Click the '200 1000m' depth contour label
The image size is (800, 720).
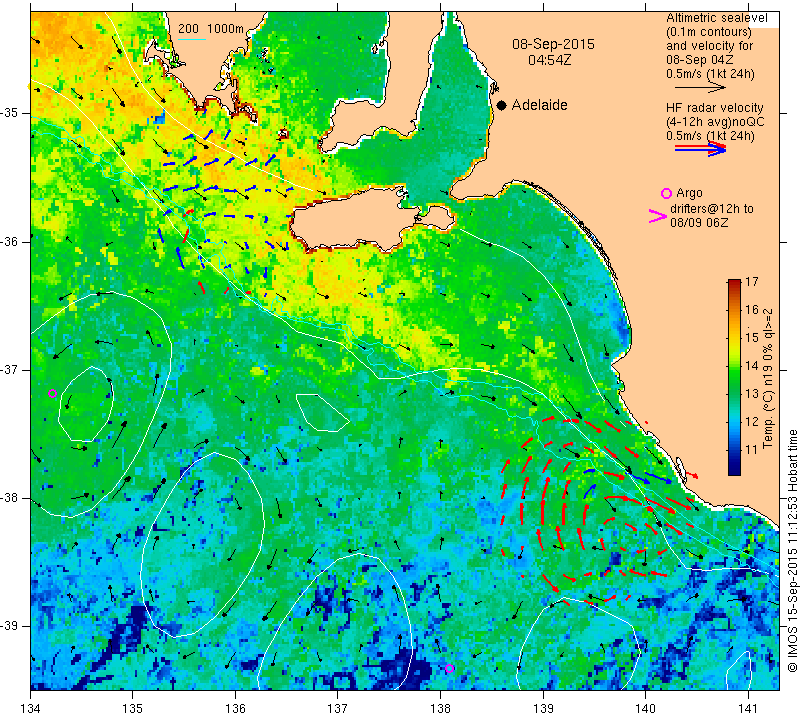point(211,29)
